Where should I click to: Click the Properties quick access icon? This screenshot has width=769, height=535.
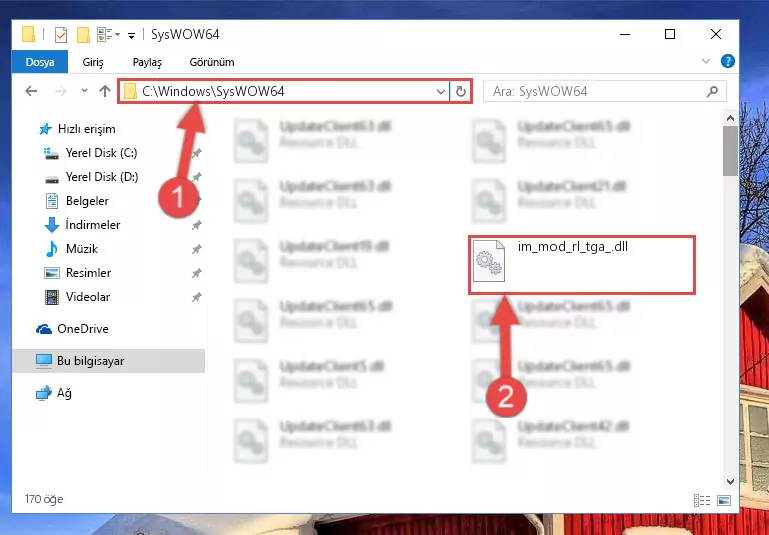pos(61,35)
